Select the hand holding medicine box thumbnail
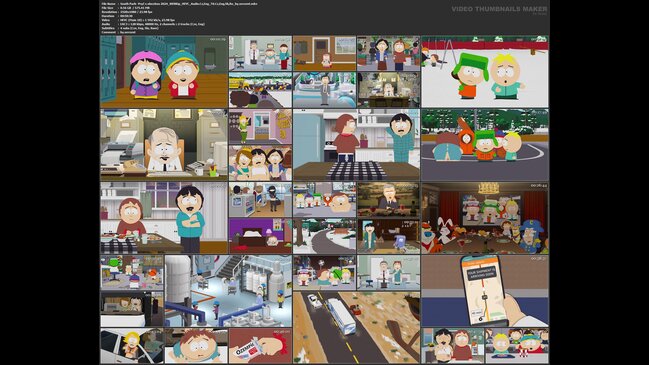 point(260,346)
